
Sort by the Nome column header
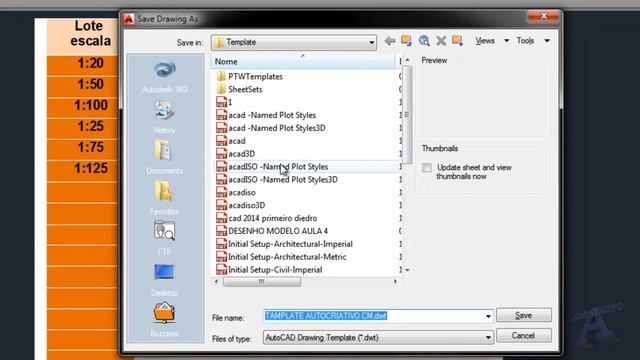pyautogui.click(x=303, y=62)
